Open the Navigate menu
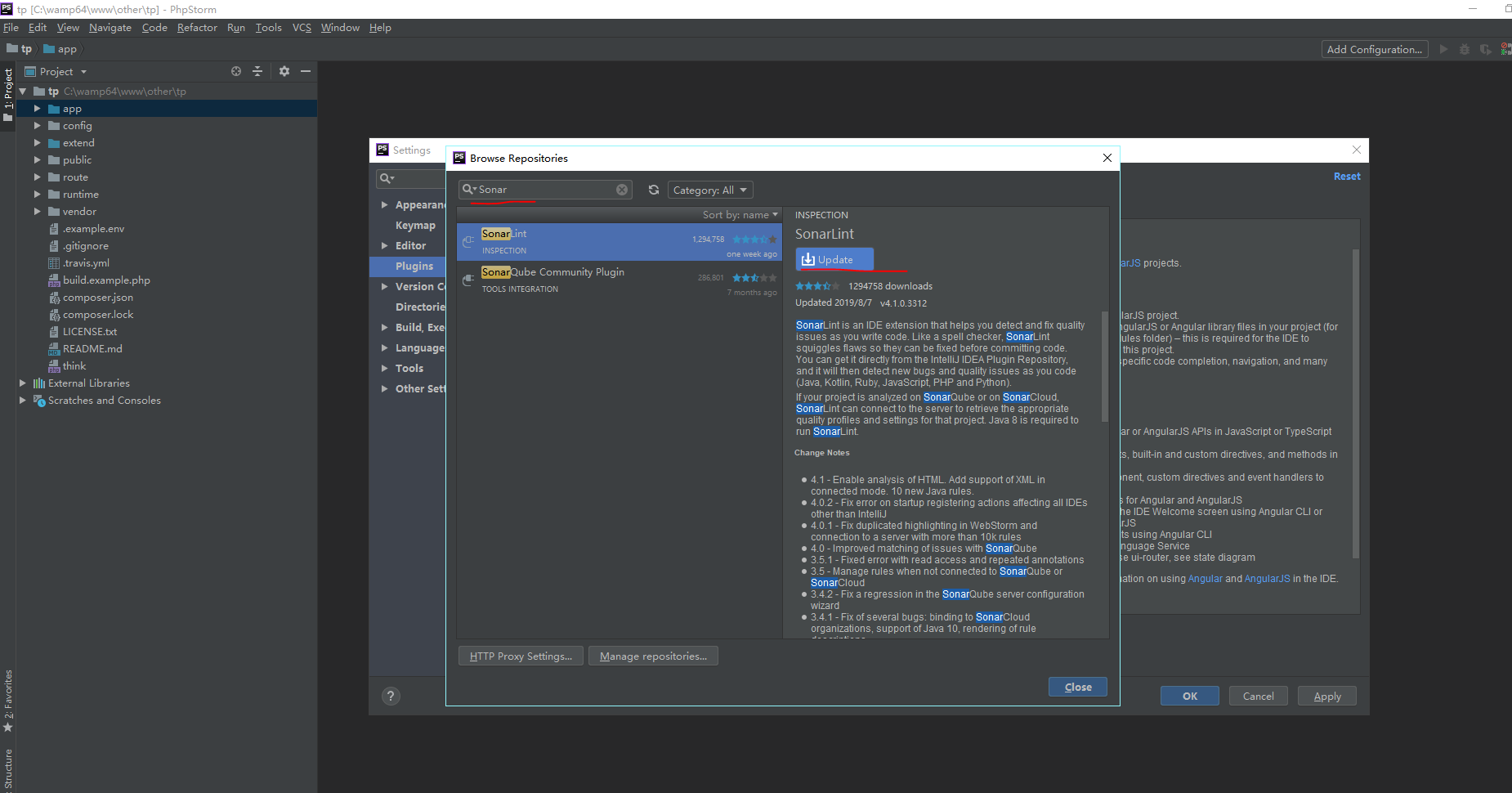This screenshot has width=1512, height=793. pos(110,28)
